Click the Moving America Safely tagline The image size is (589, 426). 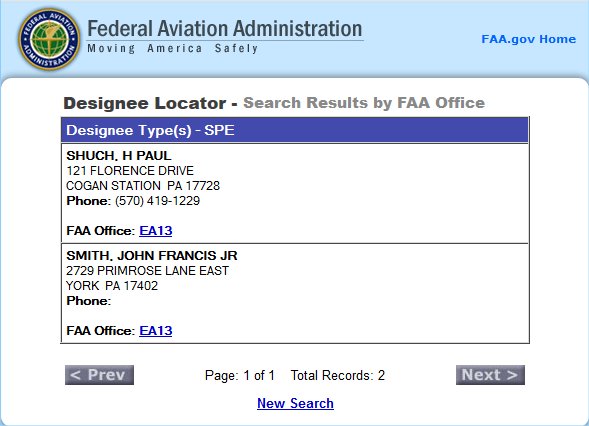click(x=172, y=48)
